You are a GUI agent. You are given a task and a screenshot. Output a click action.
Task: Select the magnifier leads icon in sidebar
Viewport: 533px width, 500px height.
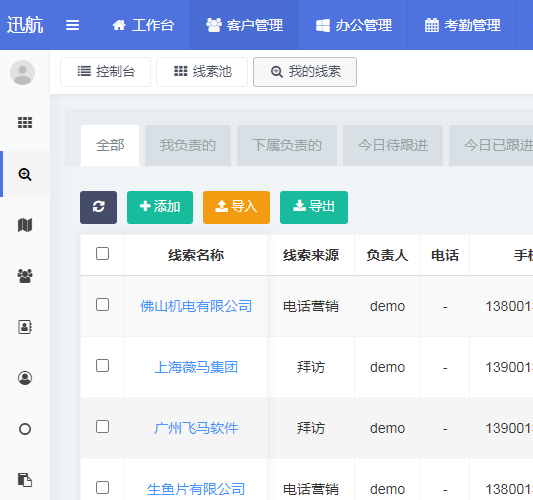click(25, 174)
